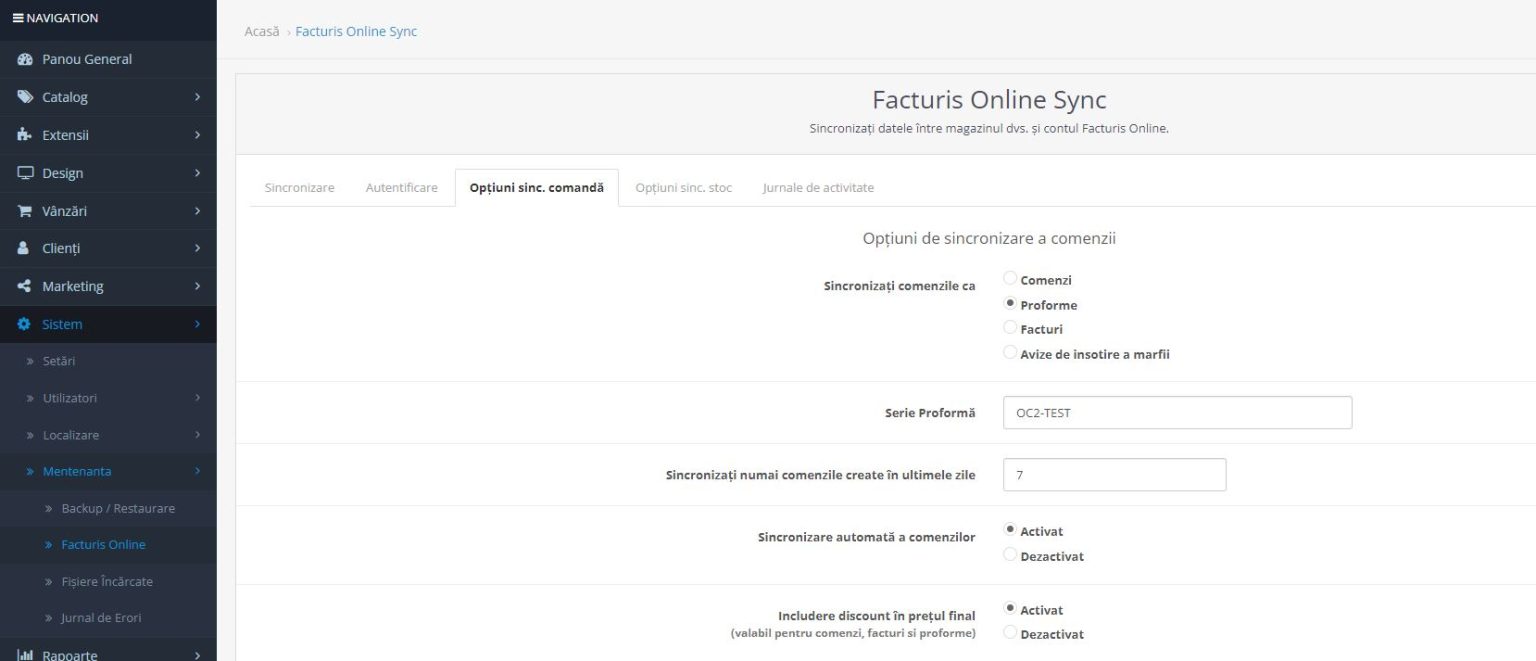
Task: Select the Opțiuni sinc. comandă tab
Action: (537, 188)
